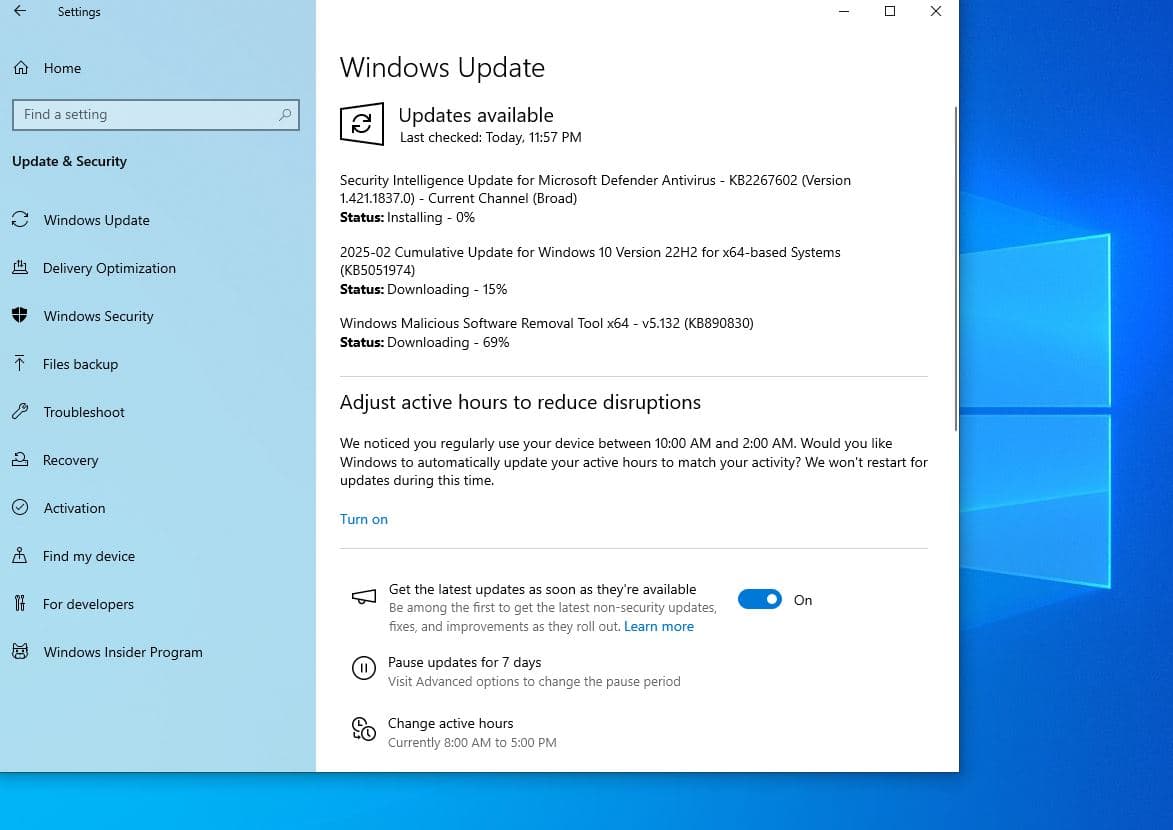Open Windows Security settings
This screenshot has height=830, width=1173.
(98, 316)
